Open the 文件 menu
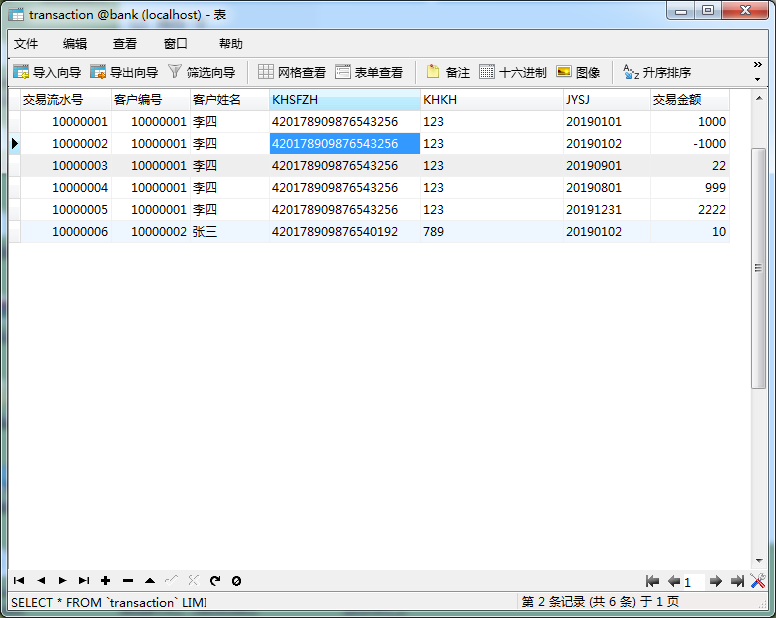The height and width of the screenshot is (618, 776). click(26, 44)
